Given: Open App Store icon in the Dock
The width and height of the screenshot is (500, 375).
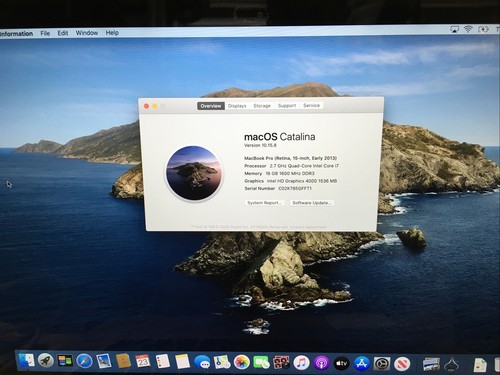Looking at the screenshot, I should click(362, 364).
